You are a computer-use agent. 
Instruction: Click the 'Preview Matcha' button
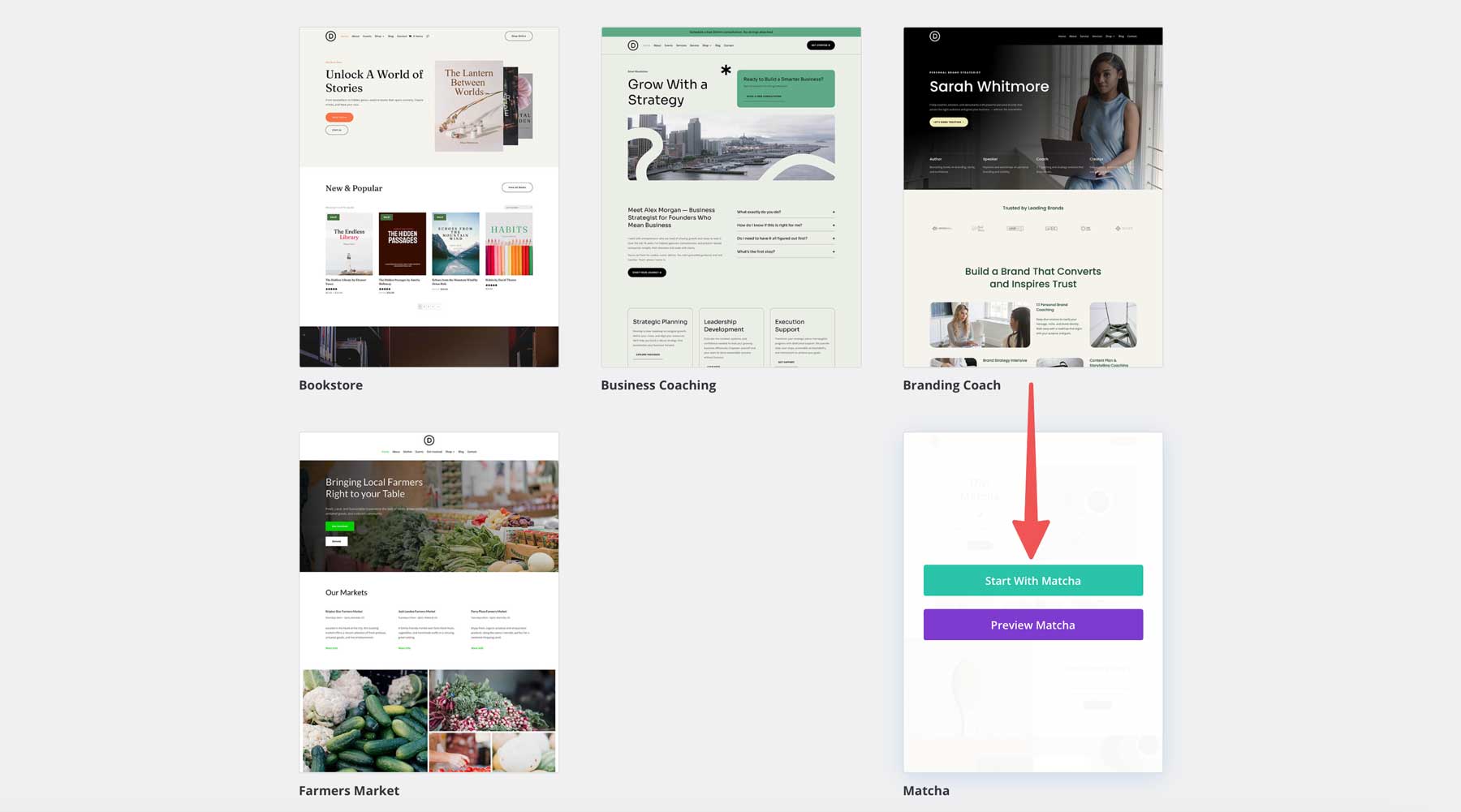(1032, 625)
